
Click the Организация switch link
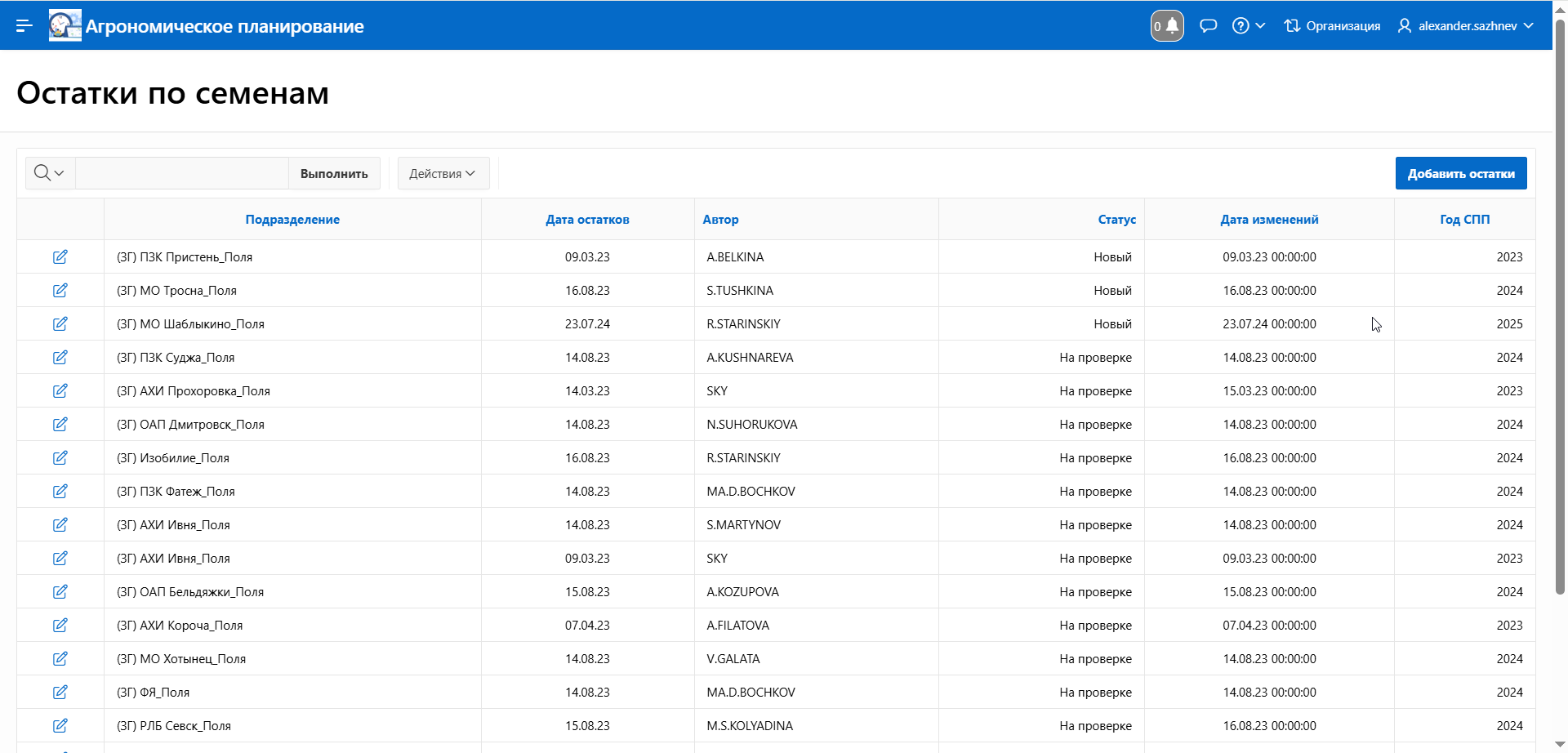click(x=1332, y=26)
